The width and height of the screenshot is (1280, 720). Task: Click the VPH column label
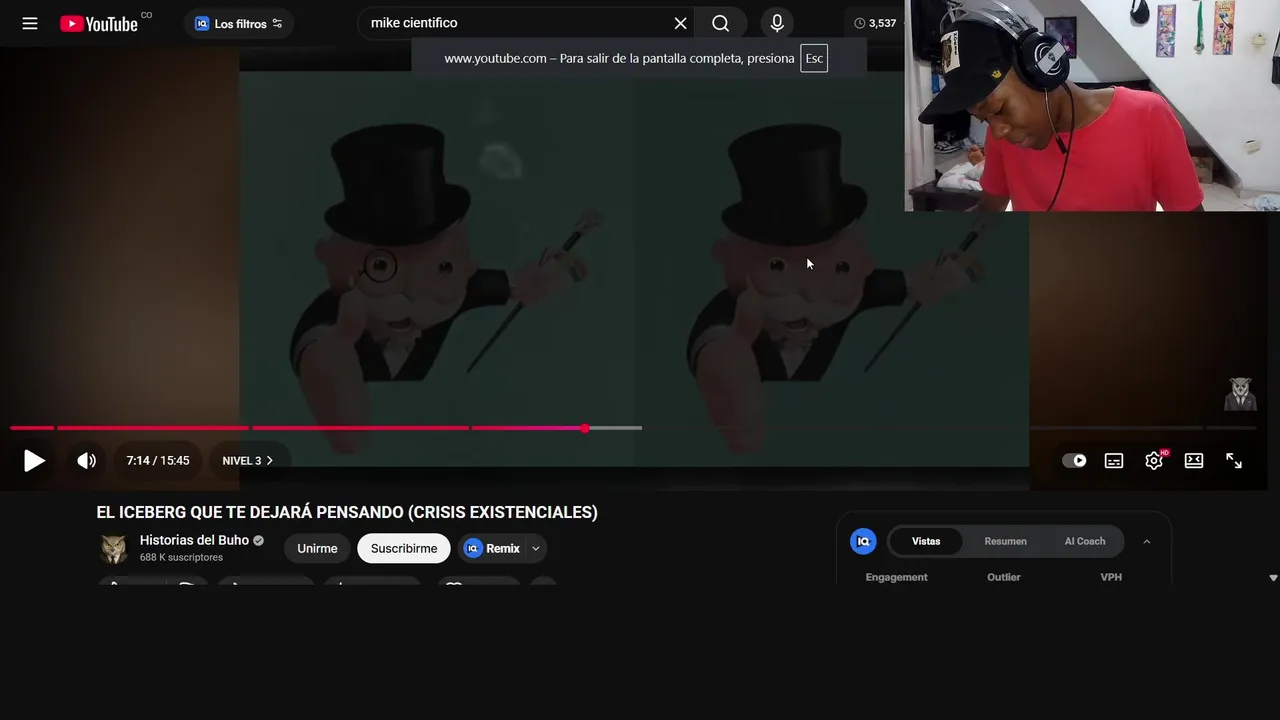pos(1111,577)
